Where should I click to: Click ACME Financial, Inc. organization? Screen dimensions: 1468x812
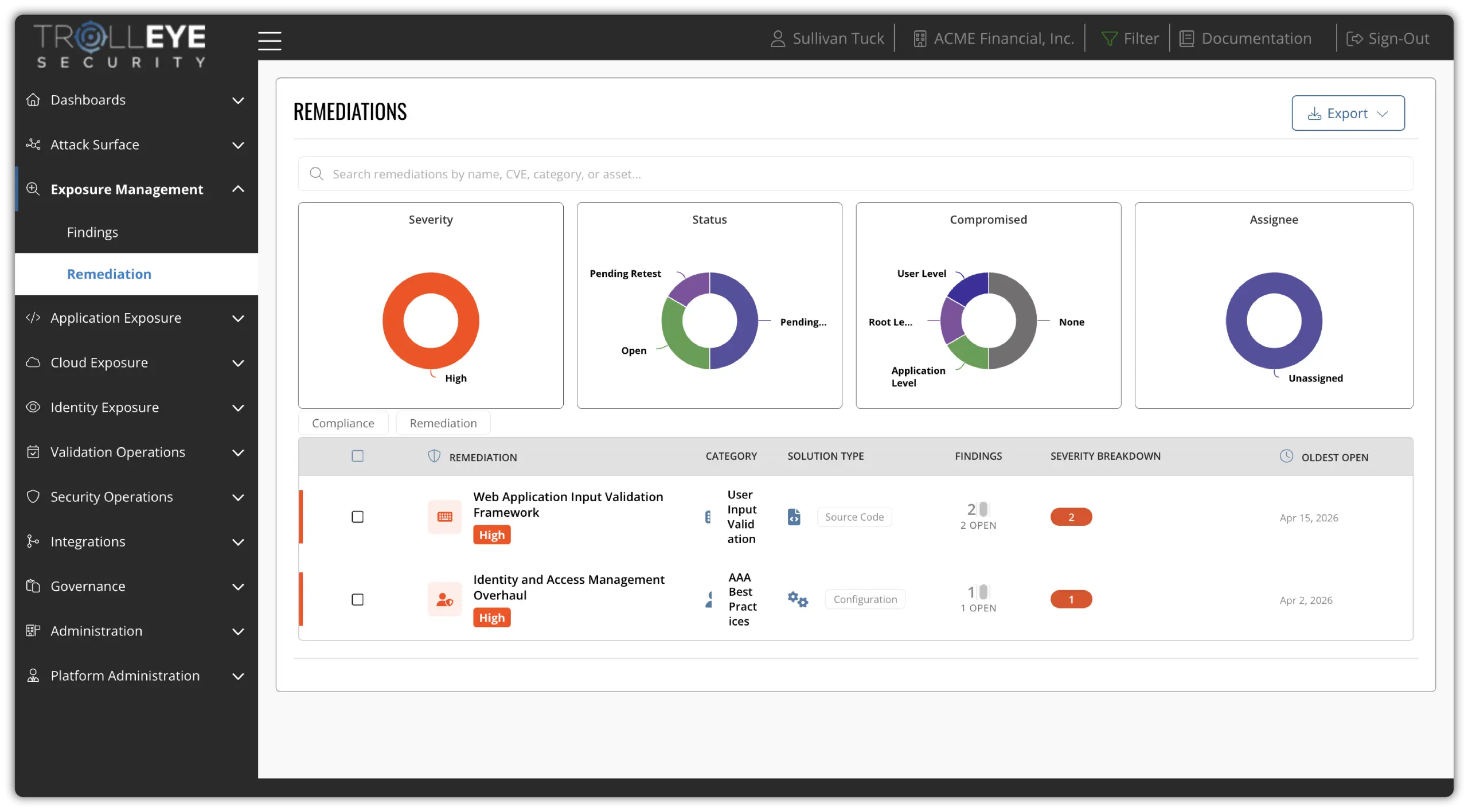(x=993, y=38)
